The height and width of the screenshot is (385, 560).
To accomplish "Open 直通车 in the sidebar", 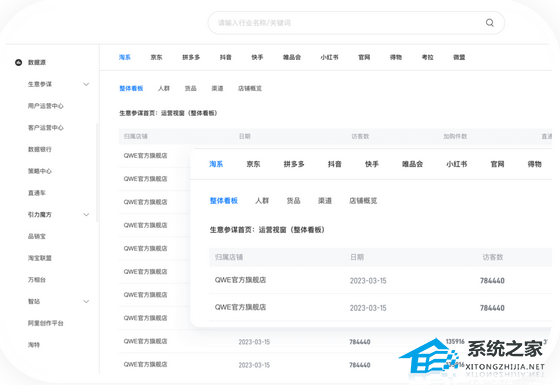I will click(x=37, y=193).
